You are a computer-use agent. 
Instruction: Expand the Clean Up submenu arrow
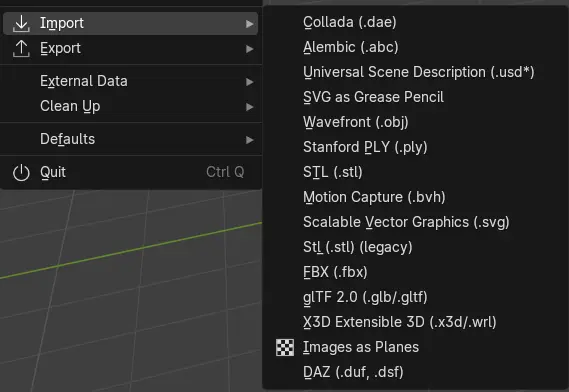[x=249, y=107]
